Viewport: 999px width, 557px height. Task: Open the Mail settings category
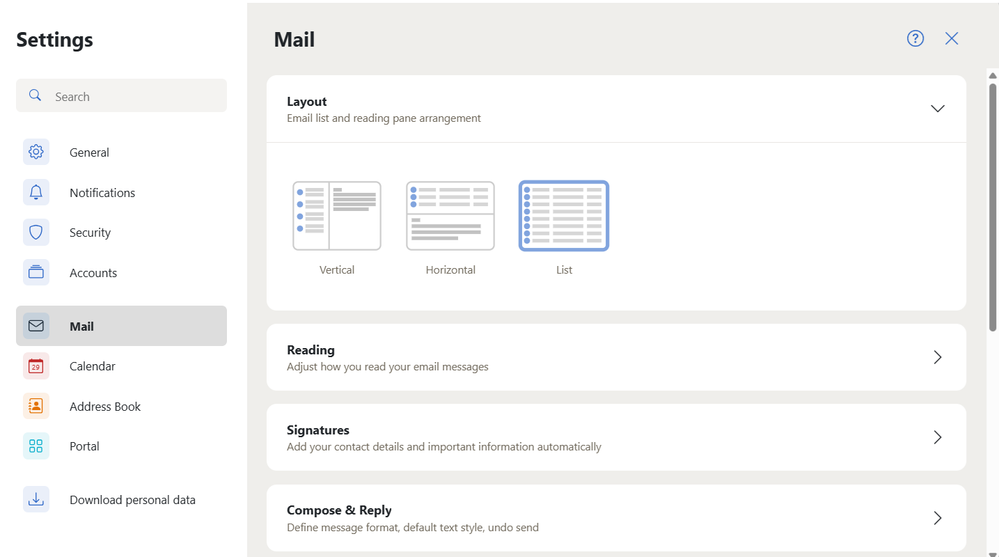tap(121, 326)
